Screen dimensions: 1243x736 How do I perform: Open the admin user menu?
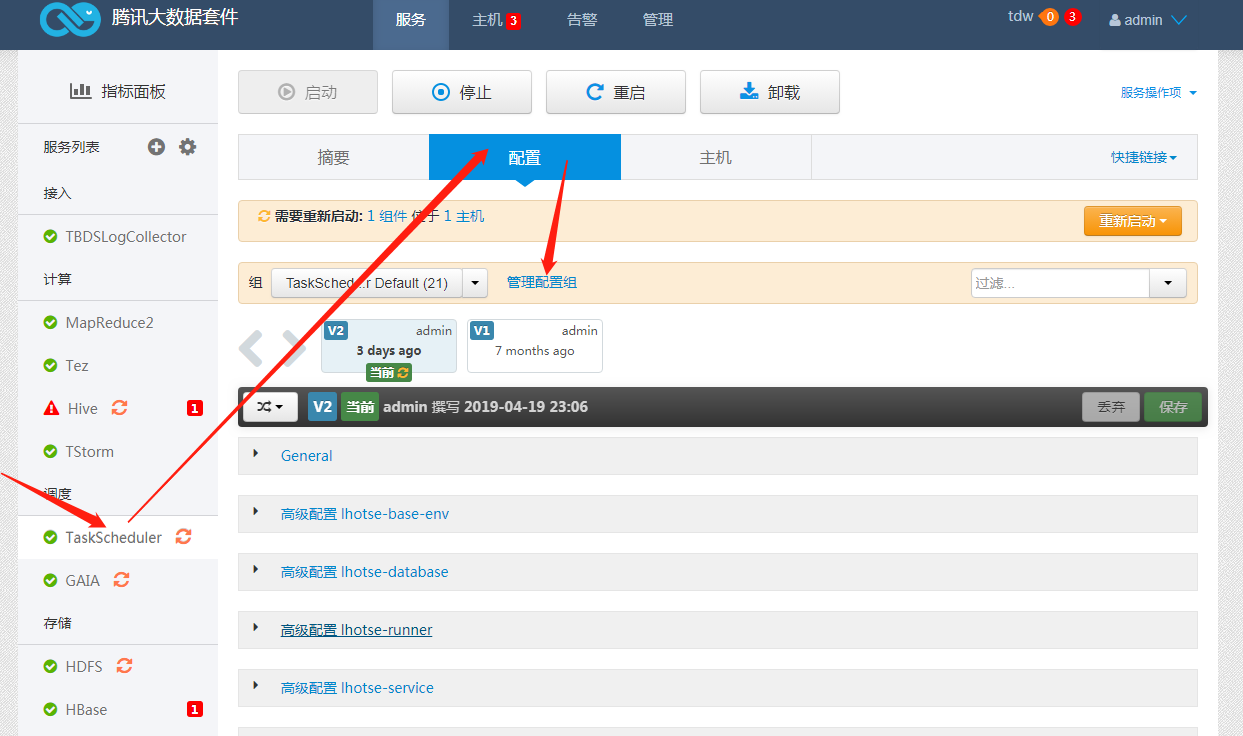(x=1148, y=20)
